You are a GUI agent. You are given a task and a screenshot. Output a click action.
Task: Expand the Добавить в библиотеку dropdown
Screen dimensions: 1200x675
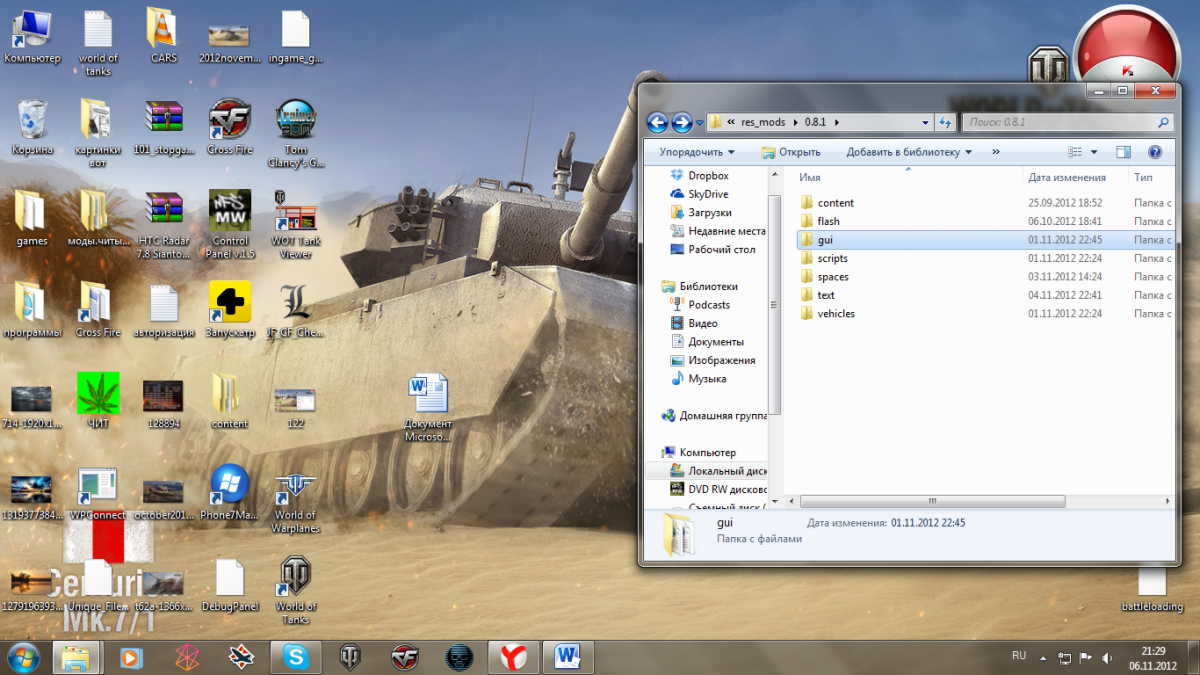[909, 152]
